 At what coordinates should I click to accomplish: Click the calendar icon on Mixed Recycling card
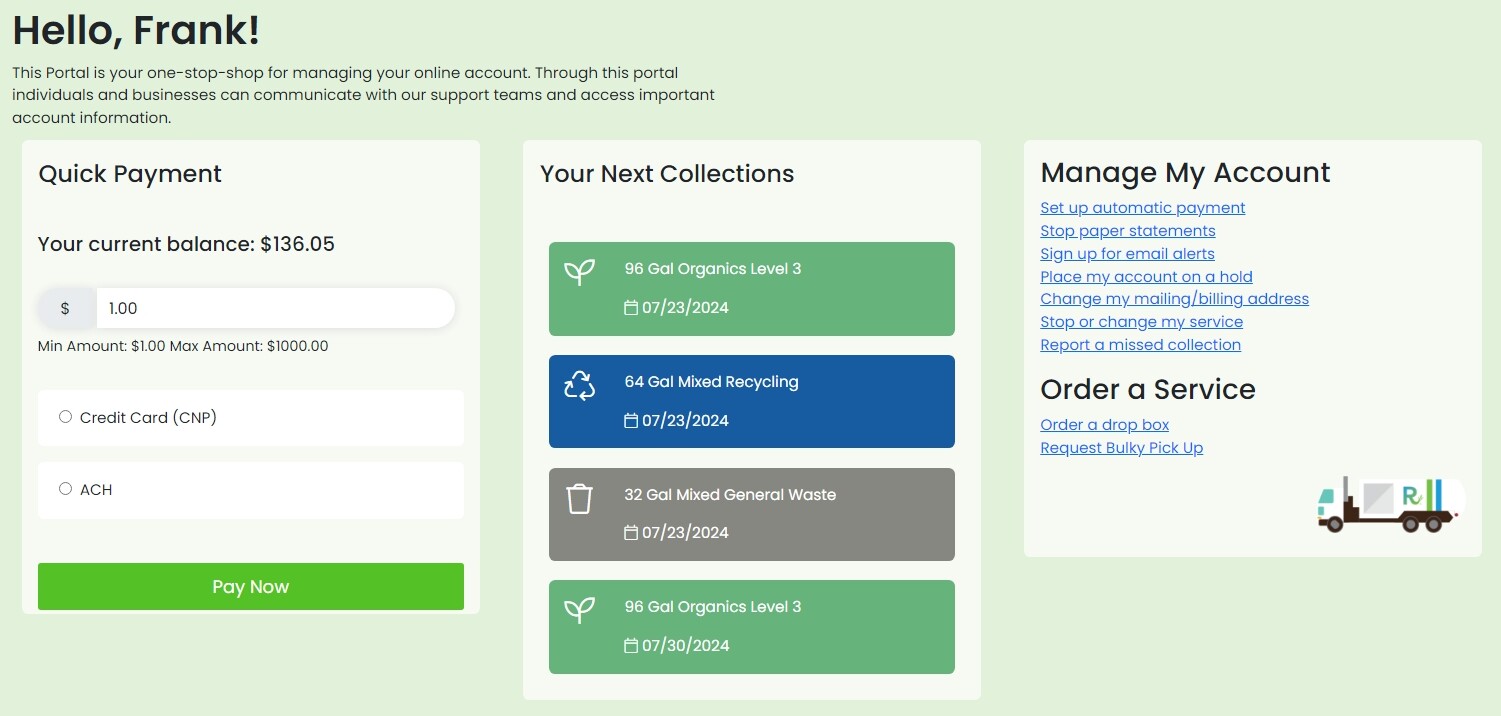tap(631, 421)
